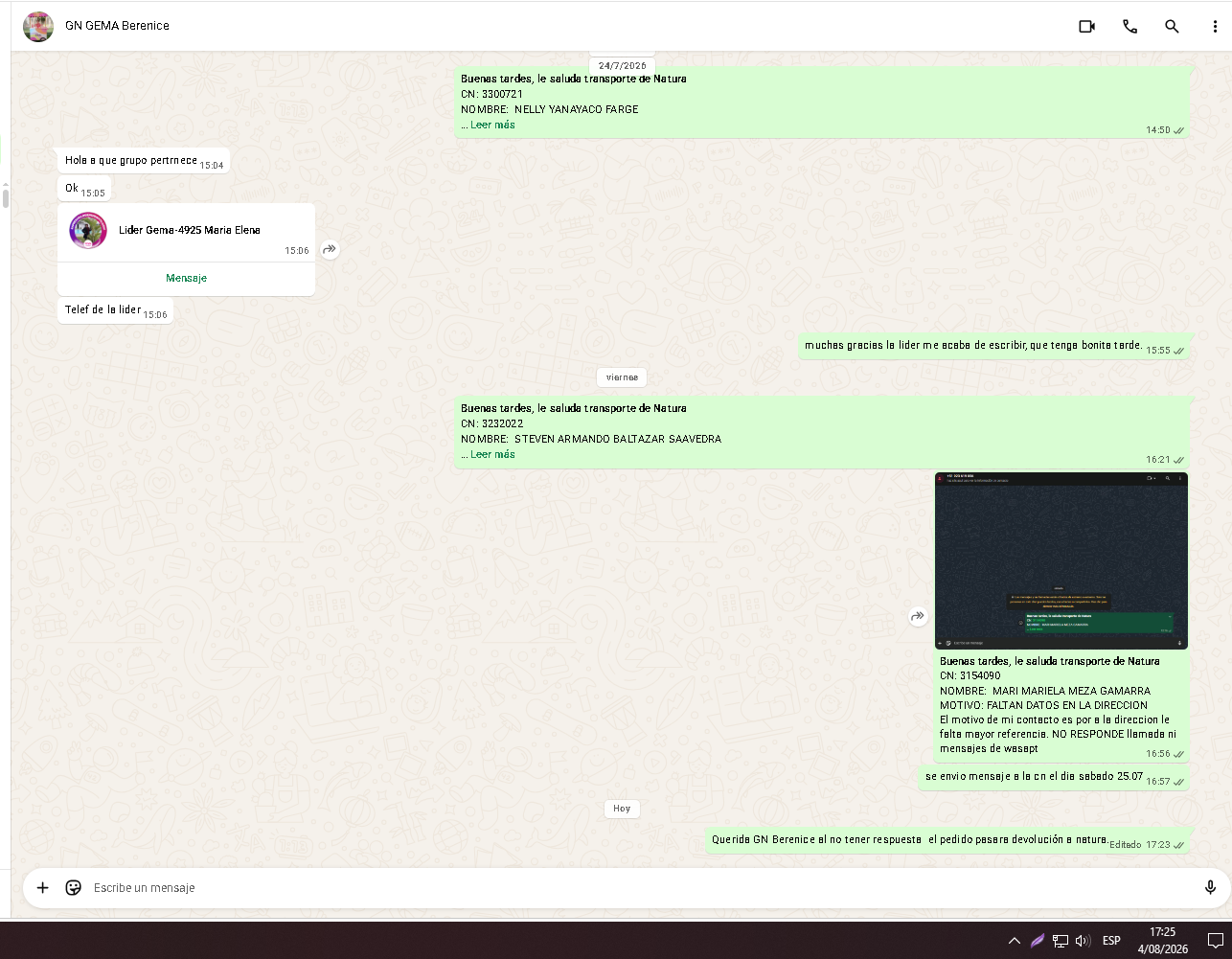Viewport: 1232px width, 959px height.
Task: Select the Lider Gema-4925 Maria Elena card
Action: (186, 249)
